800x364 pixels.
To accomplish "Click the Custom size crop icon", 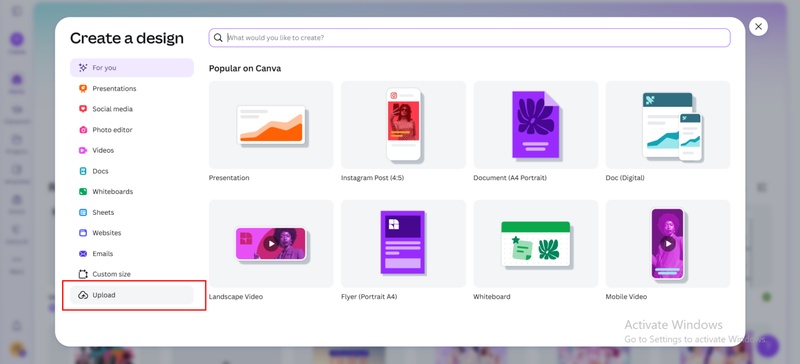I will point(83,274).
